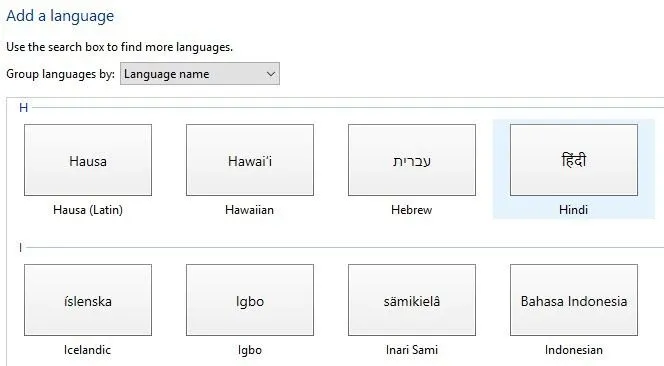
Task: Click the Icelandic caption label
Action: pos(87,350)
